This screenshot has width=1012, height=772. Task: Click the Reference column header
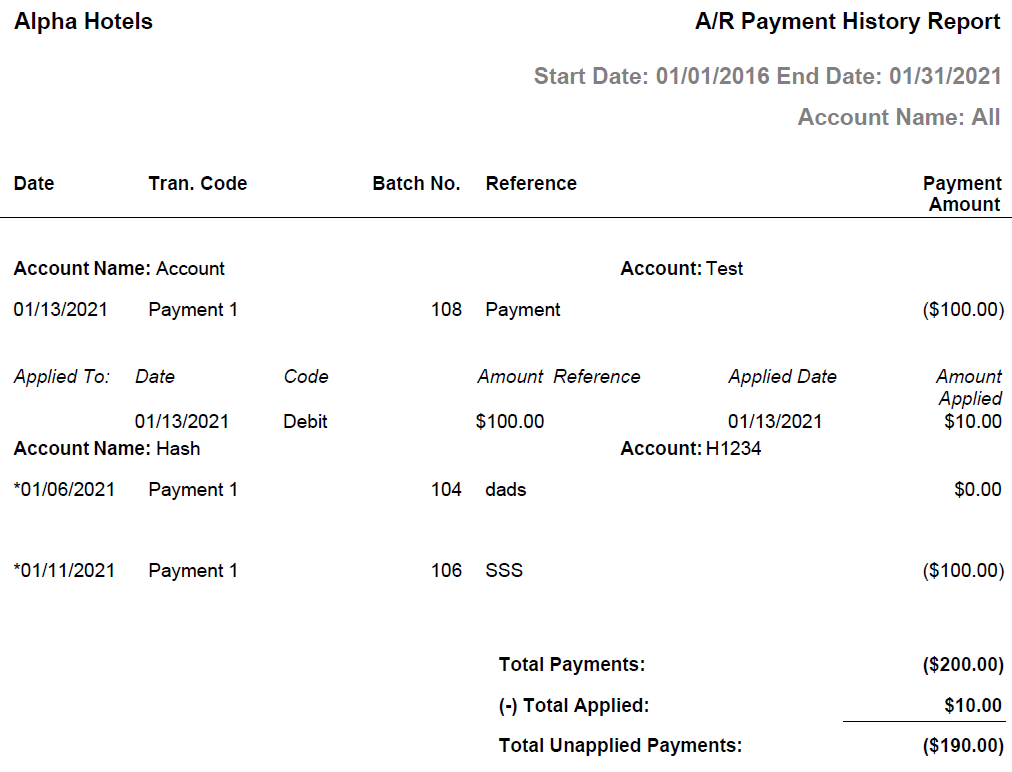(530, 183)
